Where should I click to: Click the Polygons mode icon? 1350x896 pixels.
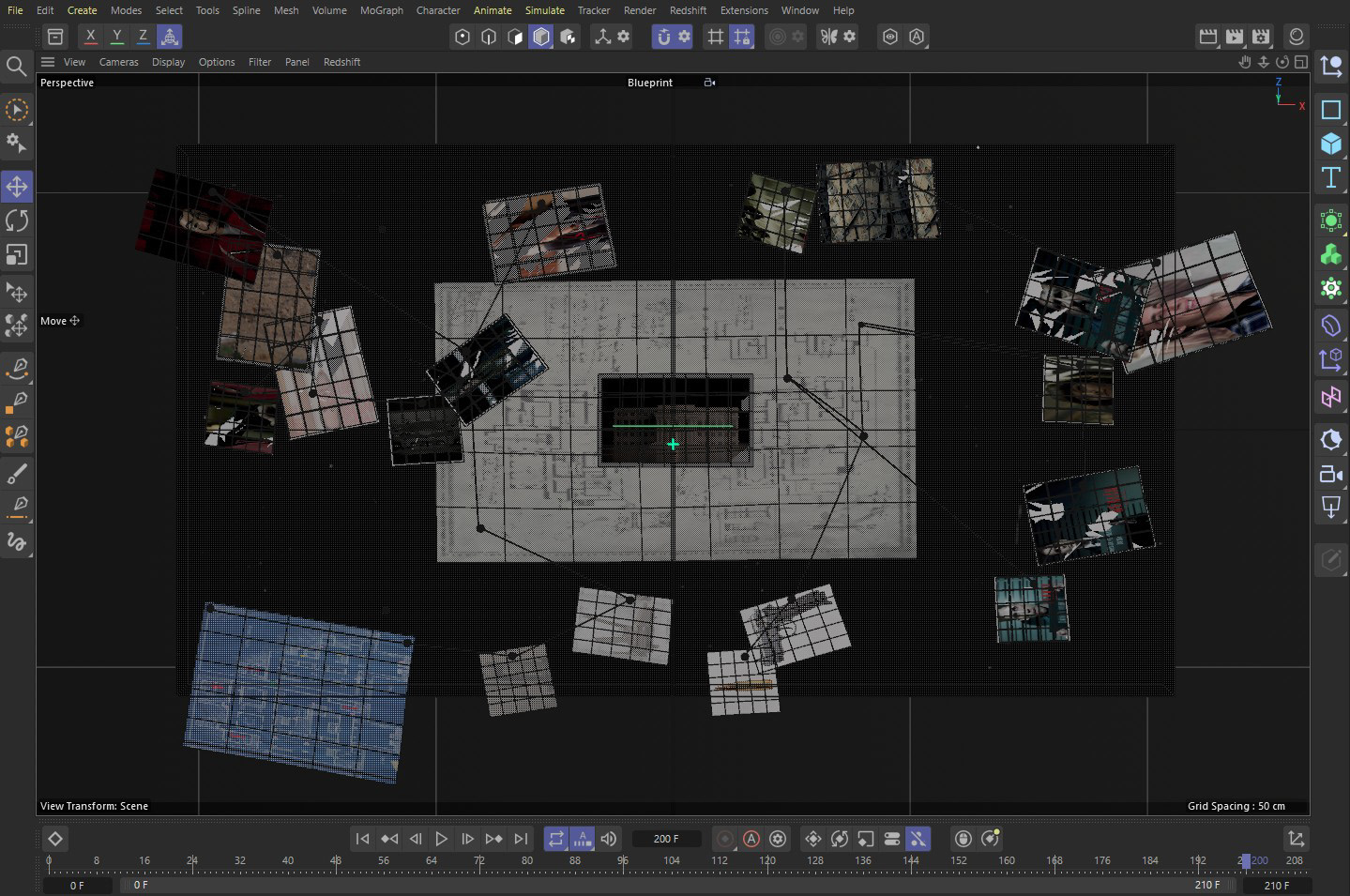pos(515,37)
